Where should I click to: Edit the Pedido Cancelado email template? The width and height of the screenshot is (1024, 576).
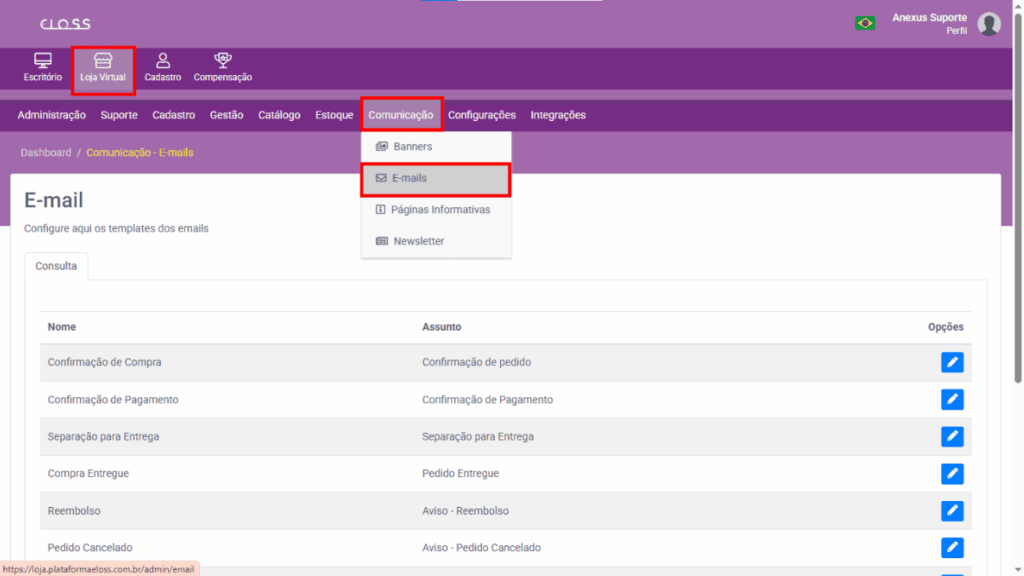click(952, 547)
